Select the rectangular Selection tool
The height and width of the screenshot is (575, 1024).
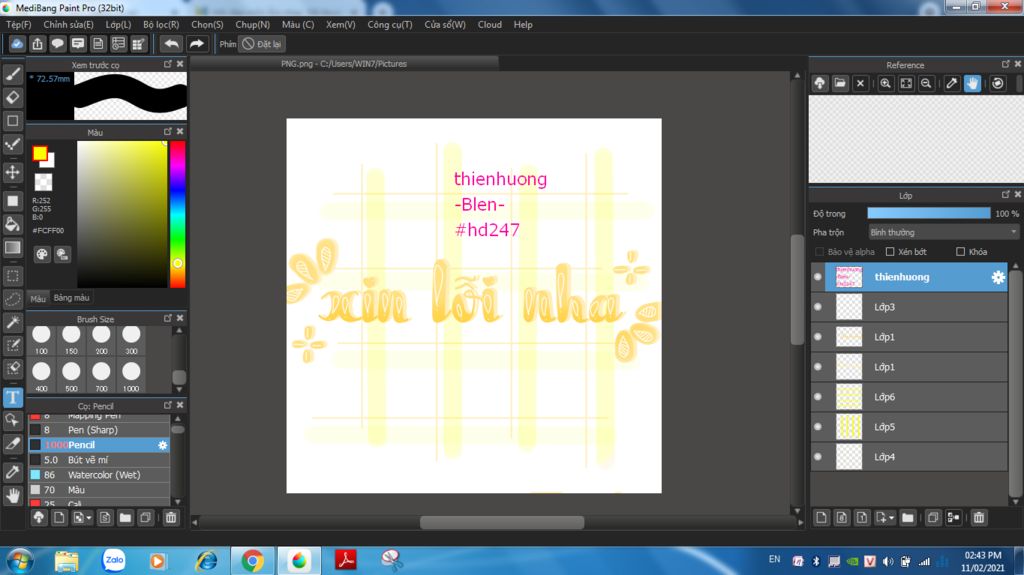click(12, 276)
